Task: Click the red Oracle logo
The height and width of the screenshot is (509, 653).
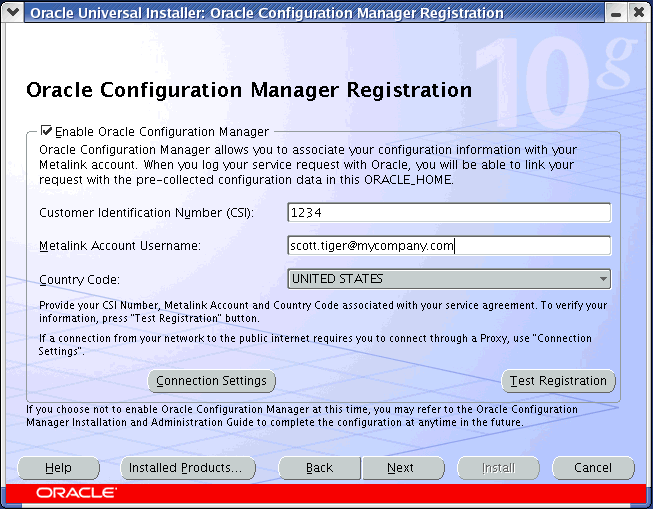Action: coord(76,493)
